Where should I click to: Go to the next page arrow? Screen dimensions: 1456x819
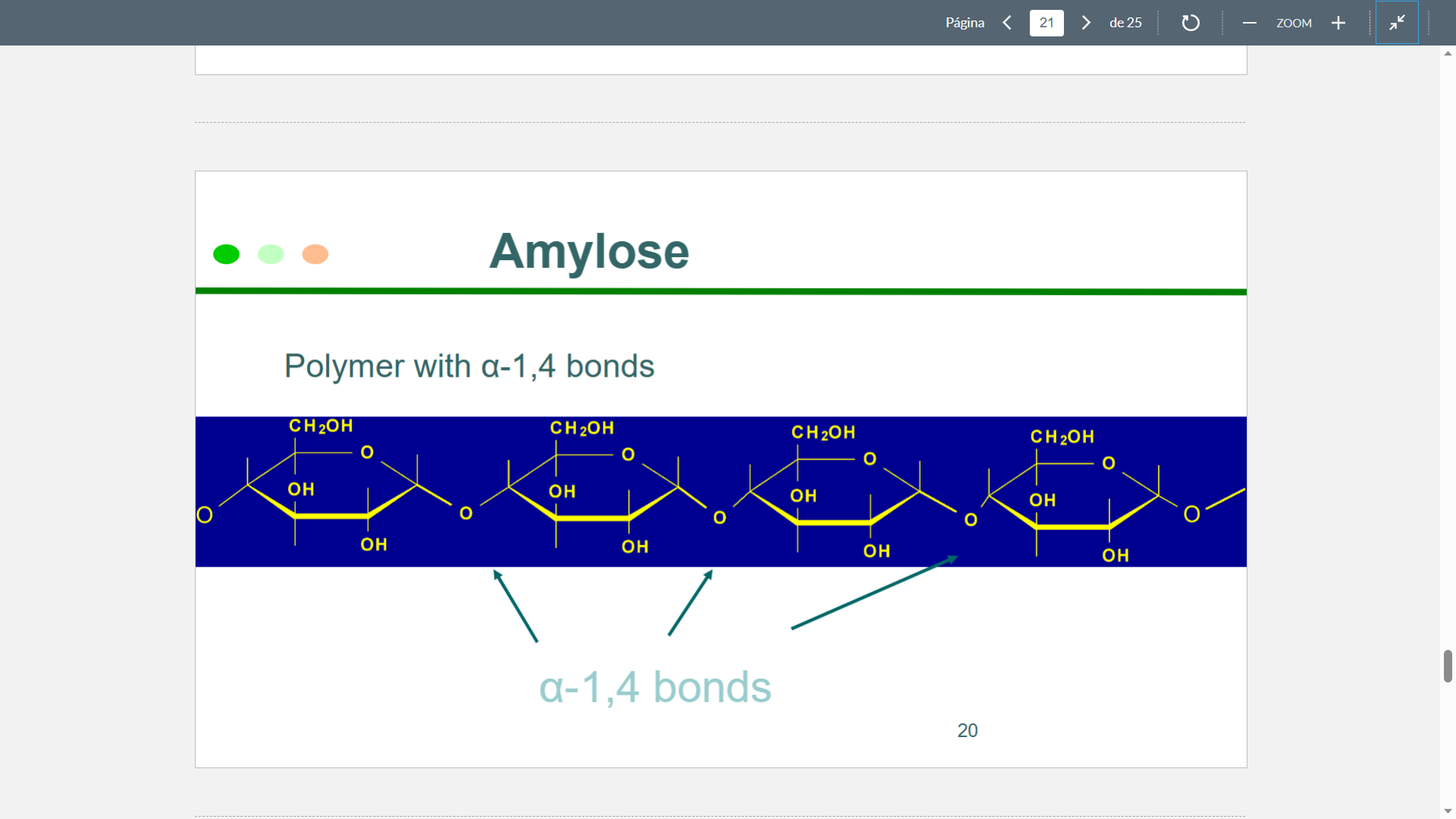pos(1086,23)
